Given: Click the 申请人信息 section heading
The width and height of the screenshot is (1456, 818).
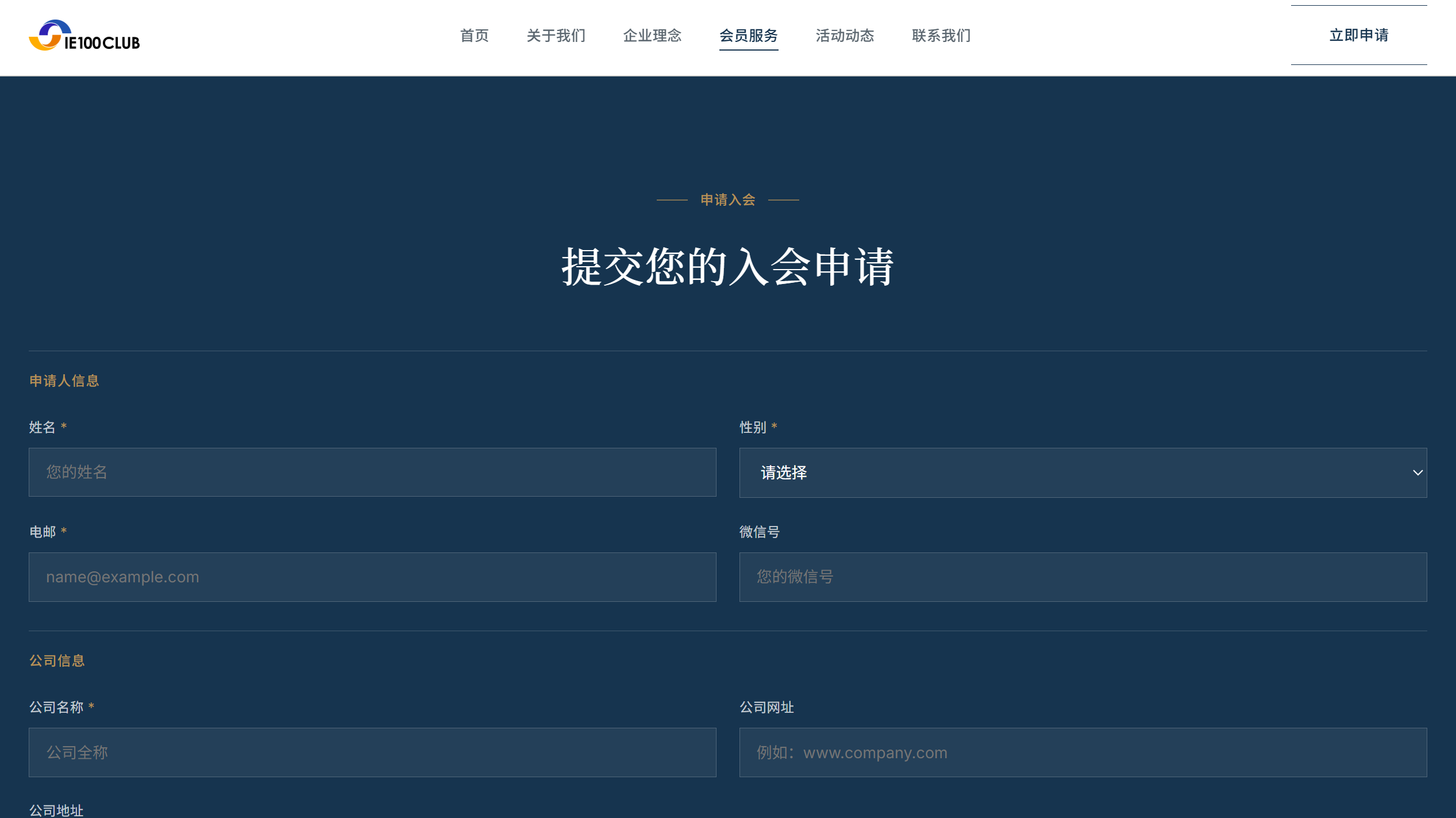Looking at the screenshot, I should (64, 381).
